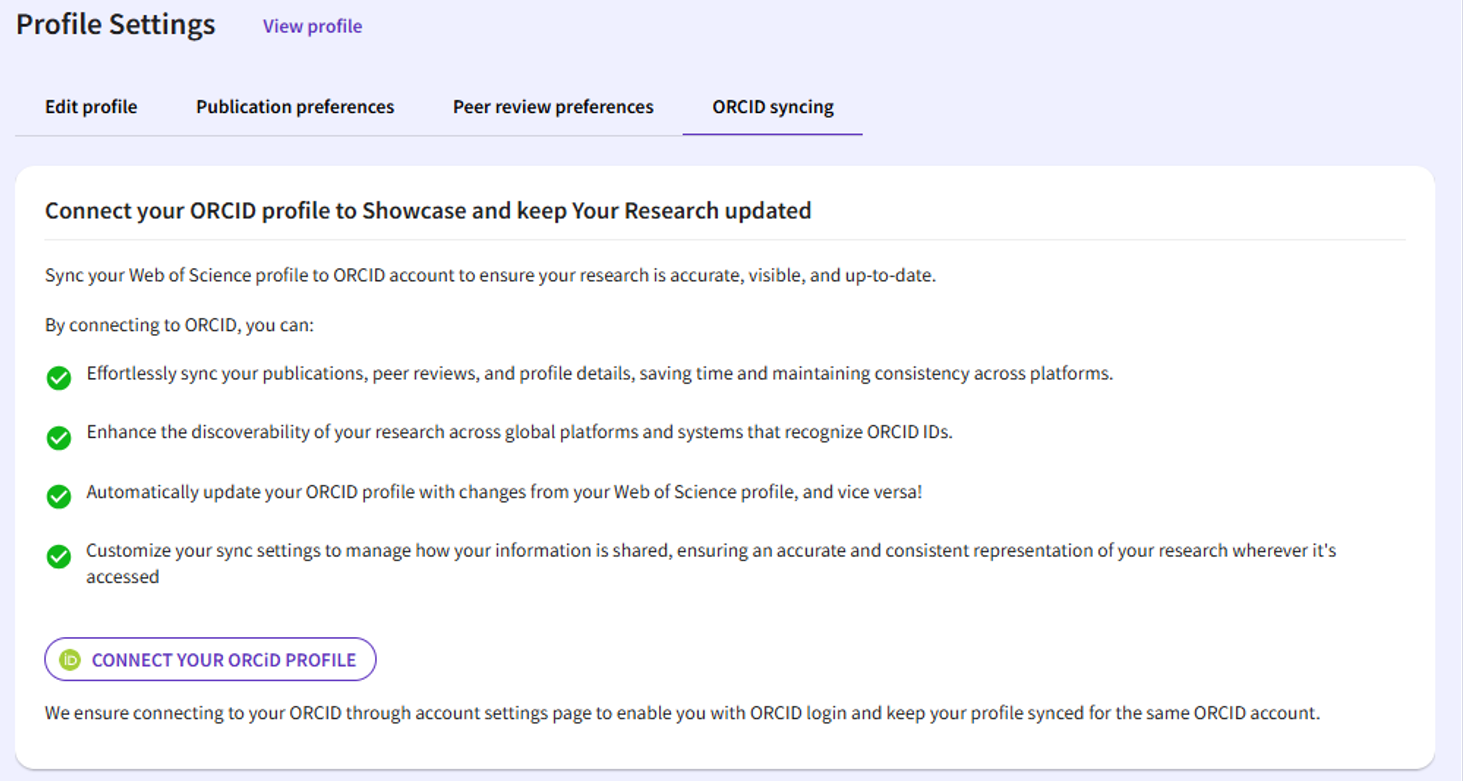Select the ORCID syncing tab
The height and width of the screenshot is (781, 1463).
(x=772, y=106)
